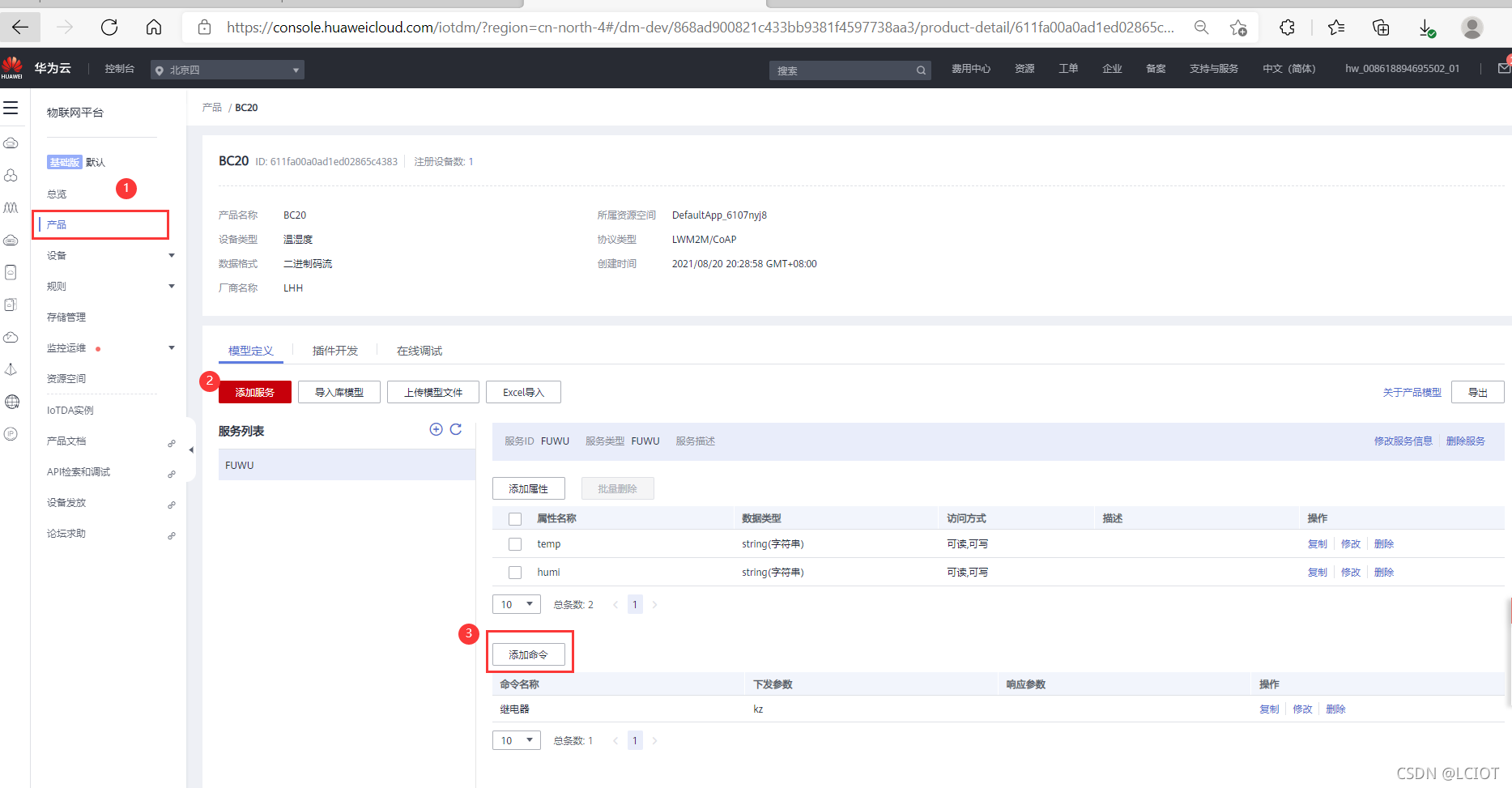The height and width of the screenshot is (788, 1512).
Task: Open the favorites list icon
Action: click(x=1336, y=28)
